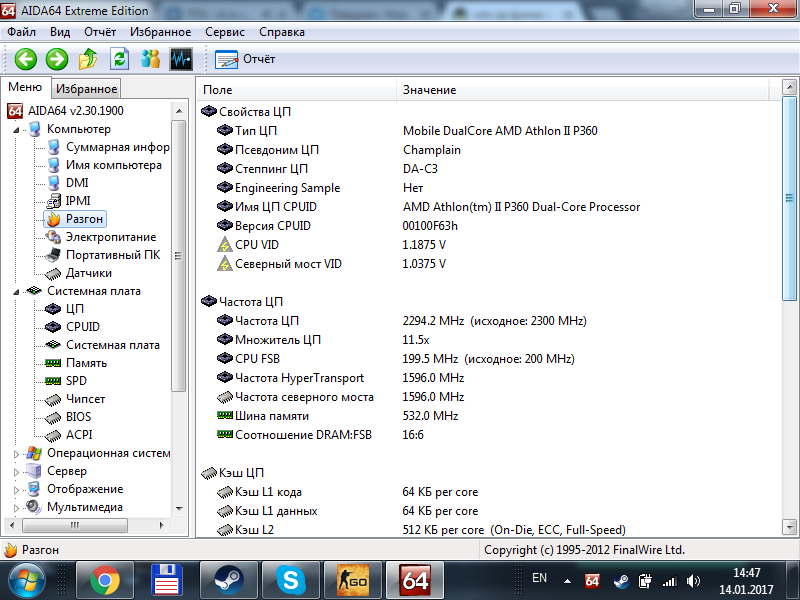Show hidden tray icons arrow

(x=567, y=581)
